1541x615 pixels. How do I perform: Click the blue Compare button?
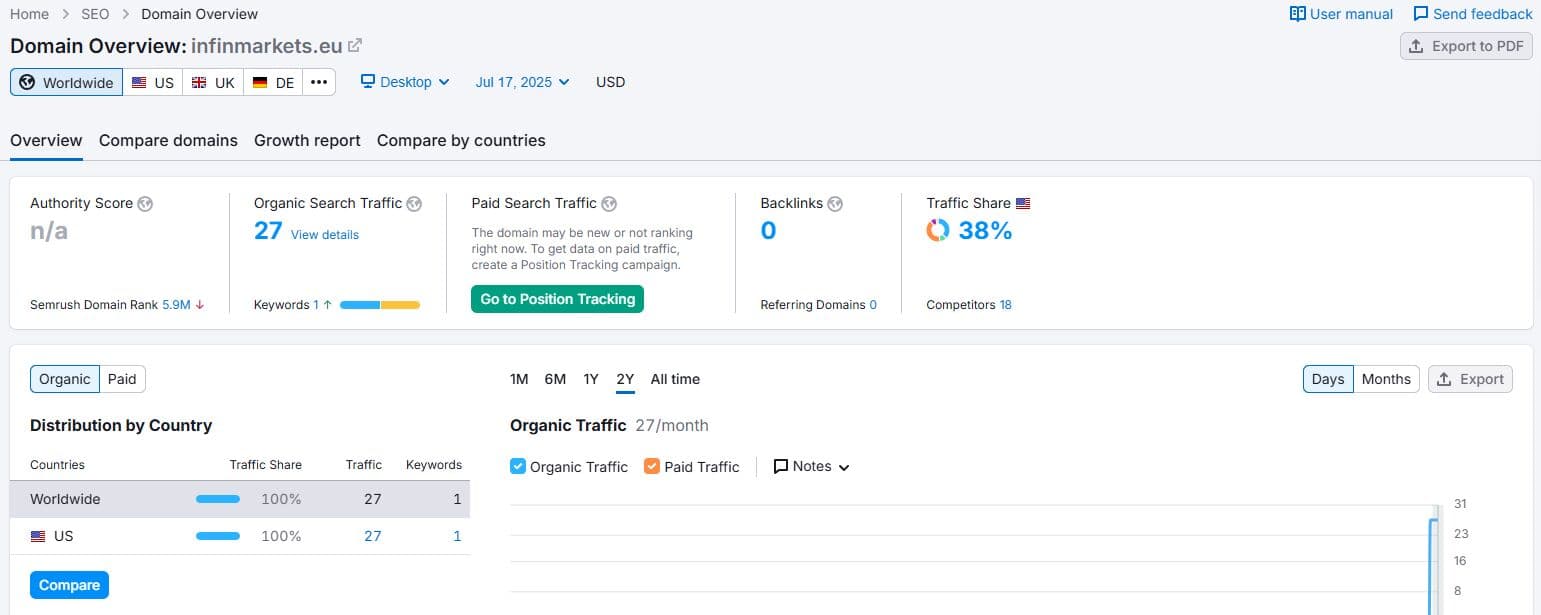[69, 585]
